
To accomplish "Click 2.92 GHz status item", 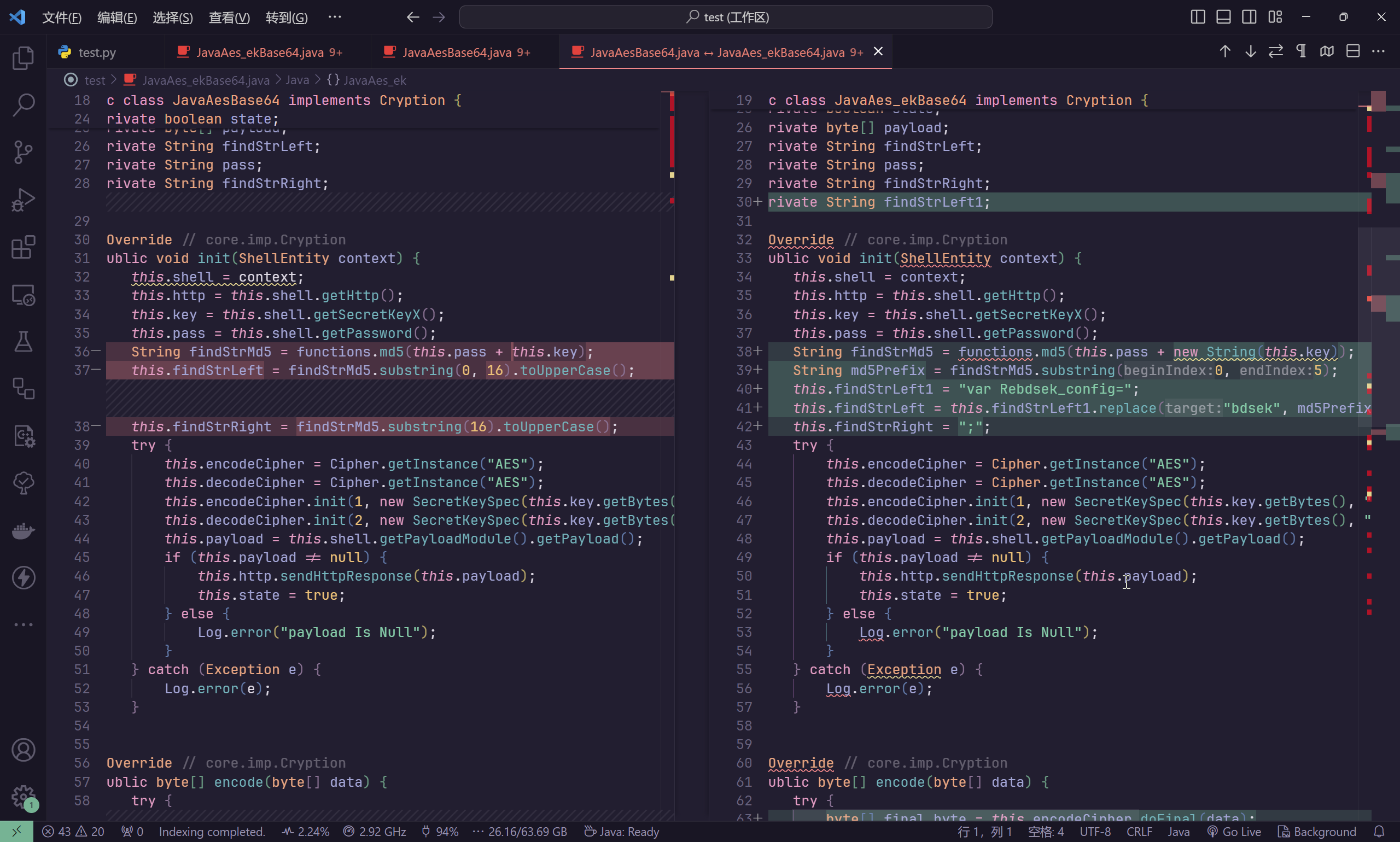I will [x=375, y=831].
